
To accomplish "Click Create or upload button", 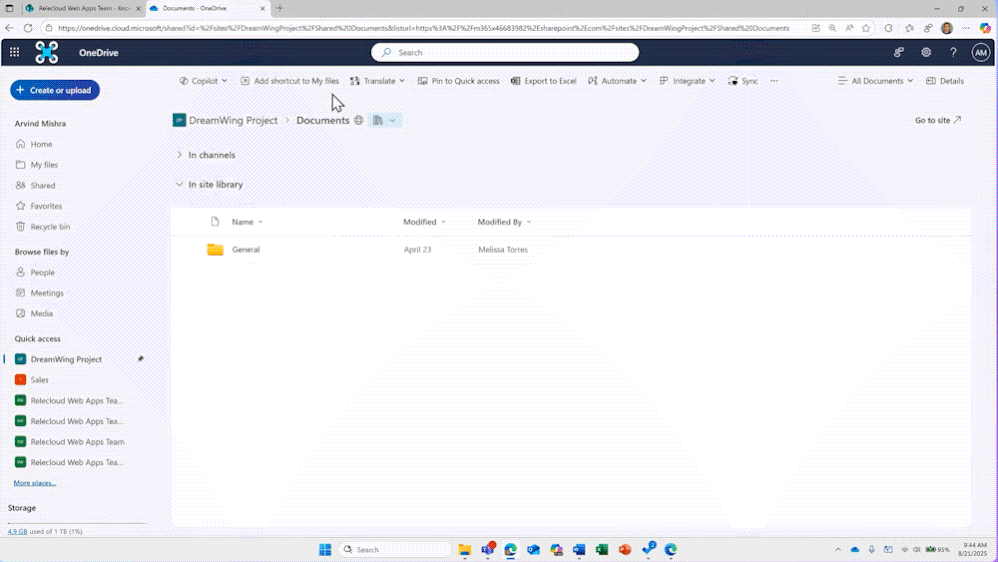I will pyautogui.click(x=55, y=90).
